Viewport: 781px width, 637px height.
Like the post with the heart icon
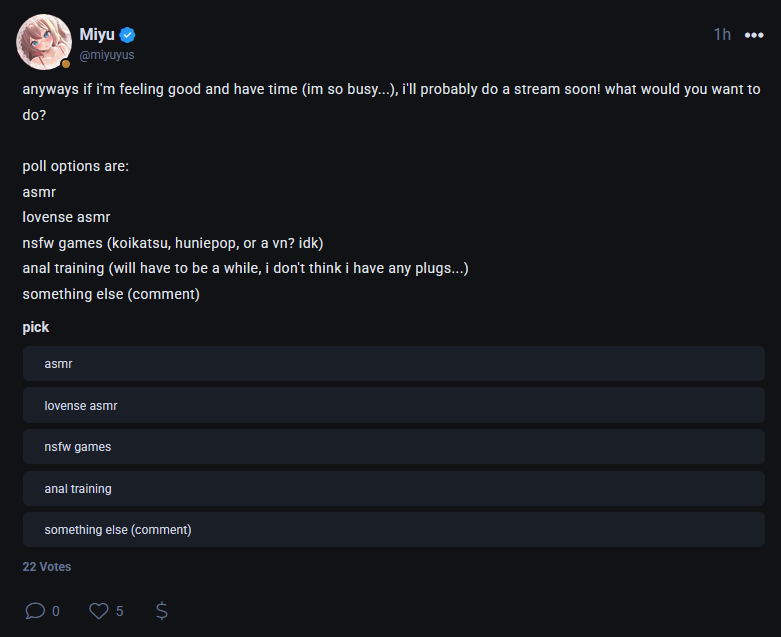click(98, 610)
